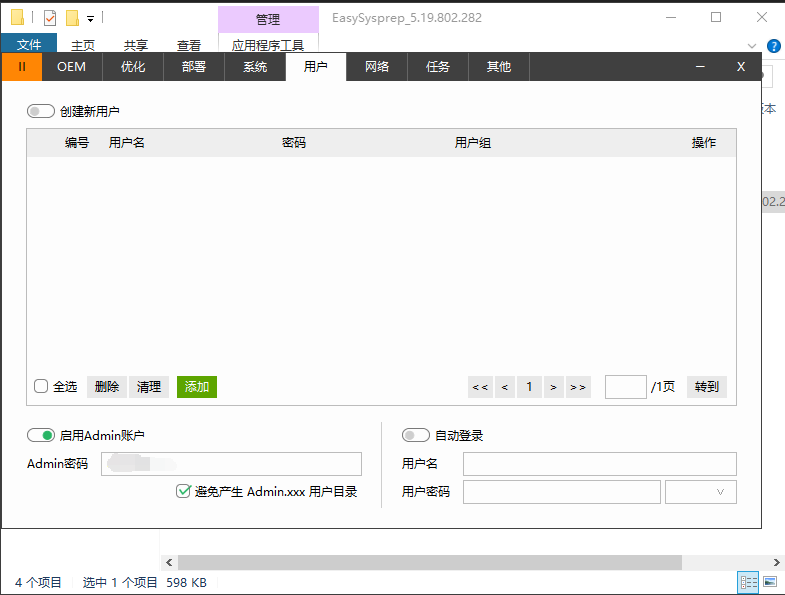The height and width of the screenshot is (595, 785).
Task: Click the new folder icon in title bar
Action: click(x=72, y=18)
